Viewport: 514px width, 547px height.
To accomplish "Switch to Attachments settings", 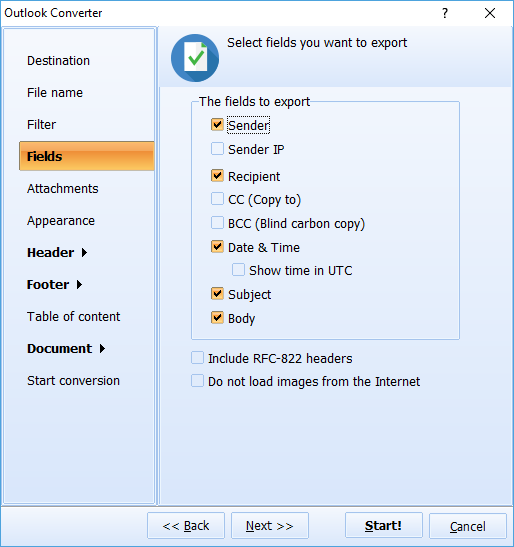I will click(x=62, y=189).
